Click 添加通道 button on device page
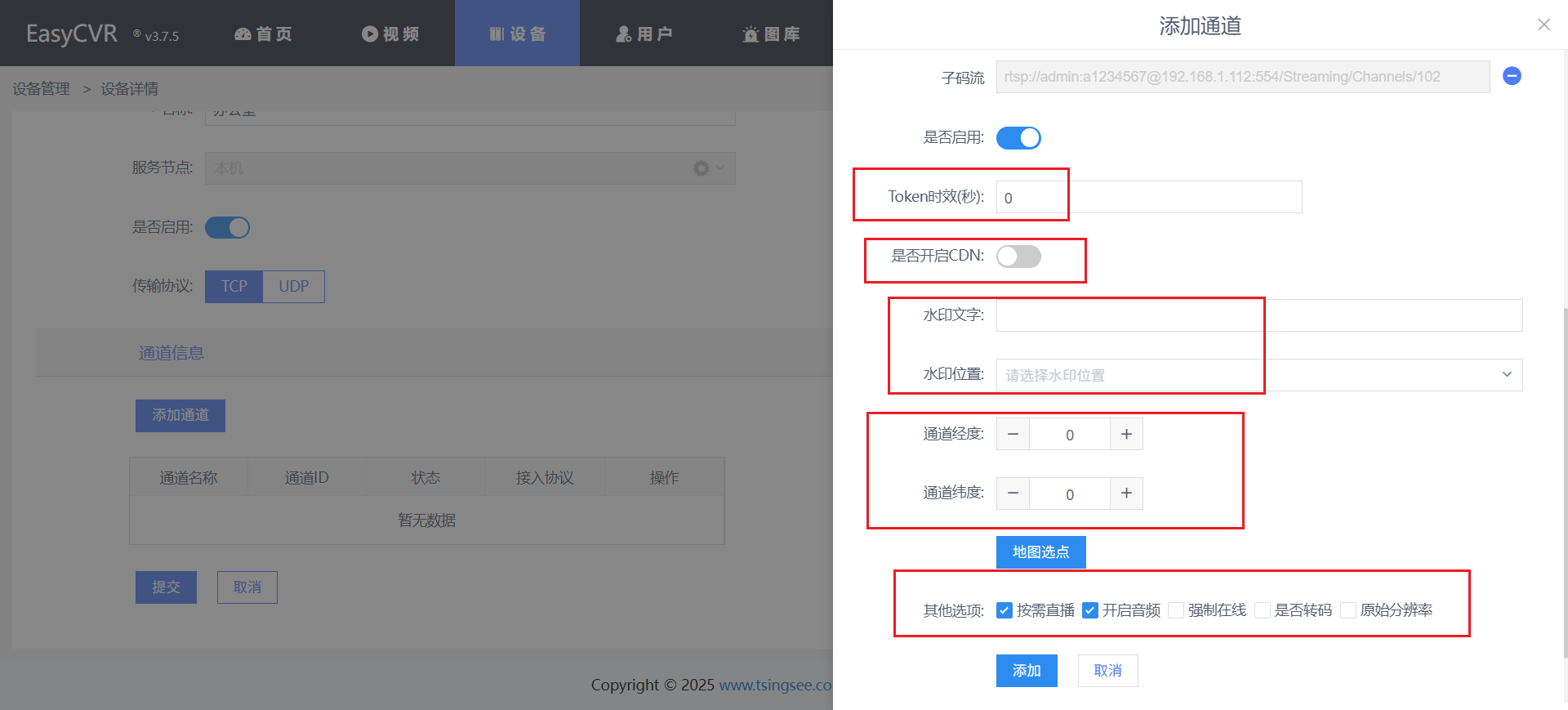The image size is (1568, 710). coord(180,416)
